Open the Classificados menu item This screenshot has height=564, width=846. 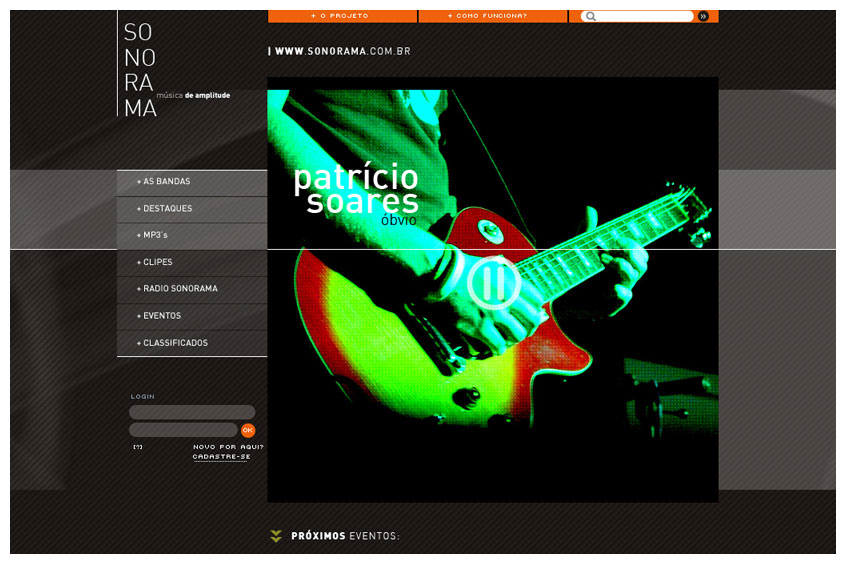pos(192,343)
